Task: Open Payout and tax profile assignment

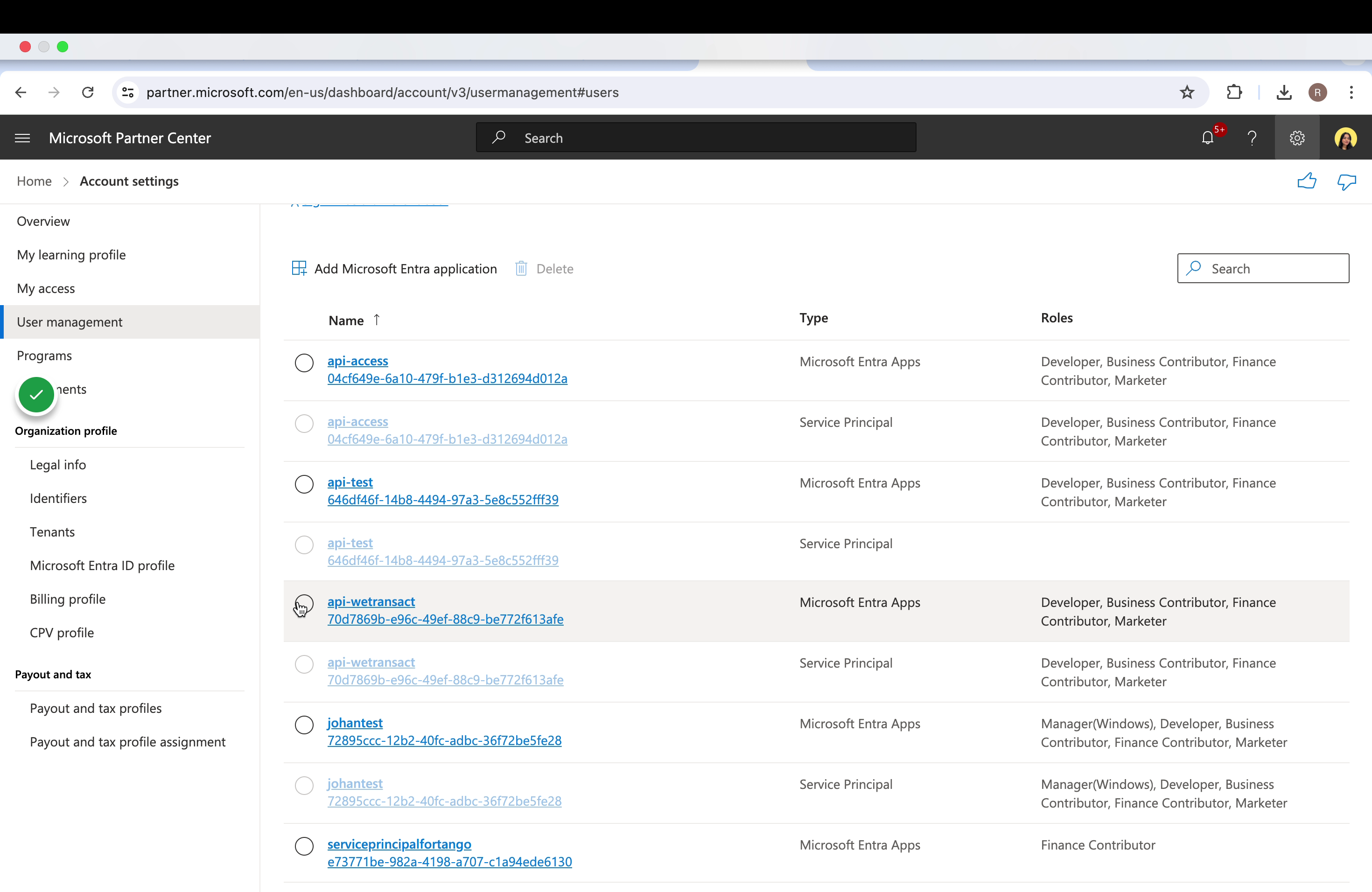Action: click(127, 742)
